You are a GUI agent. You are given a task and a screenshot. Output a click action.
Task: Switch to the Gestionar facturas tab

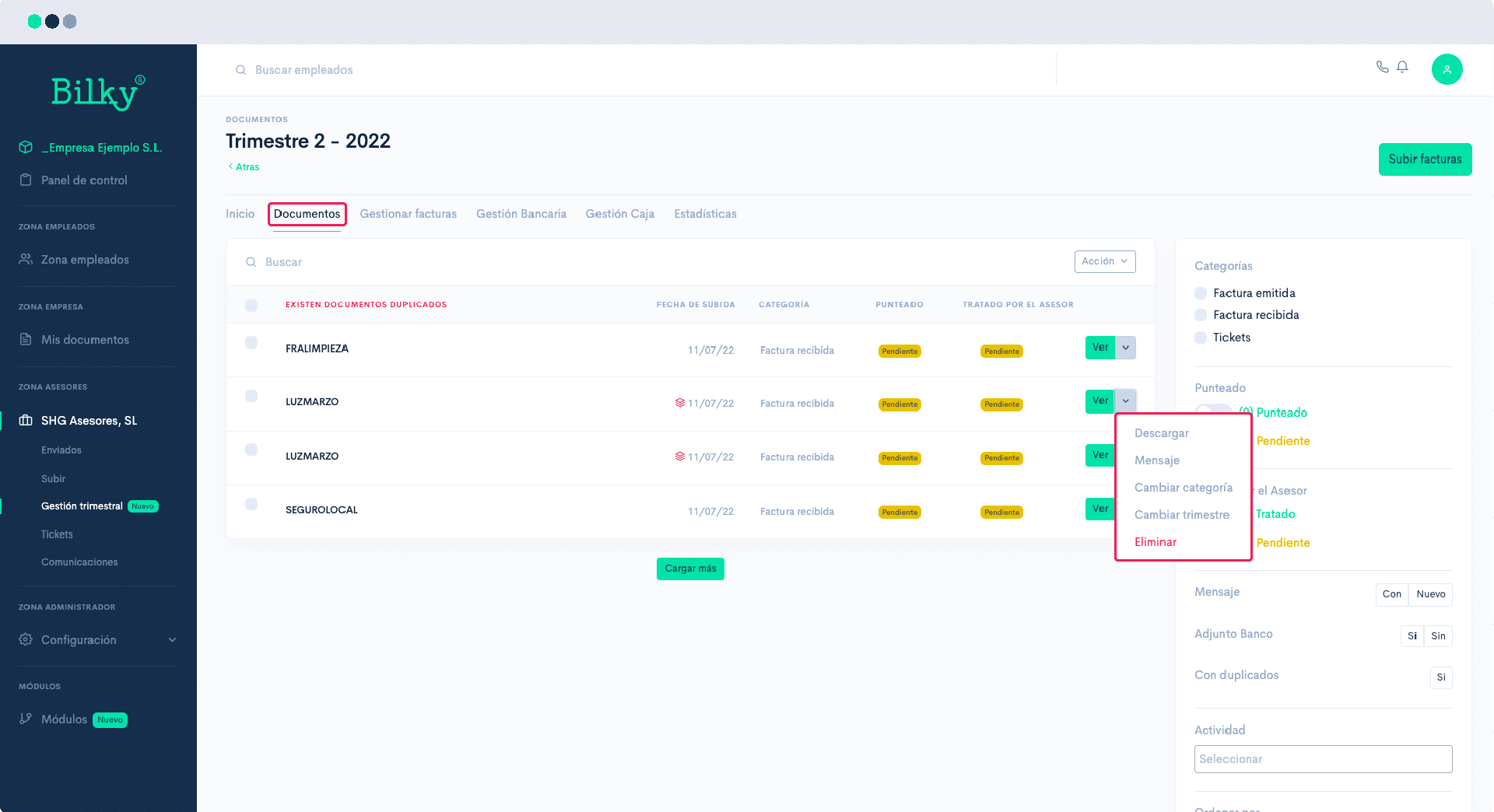(408, 214)
